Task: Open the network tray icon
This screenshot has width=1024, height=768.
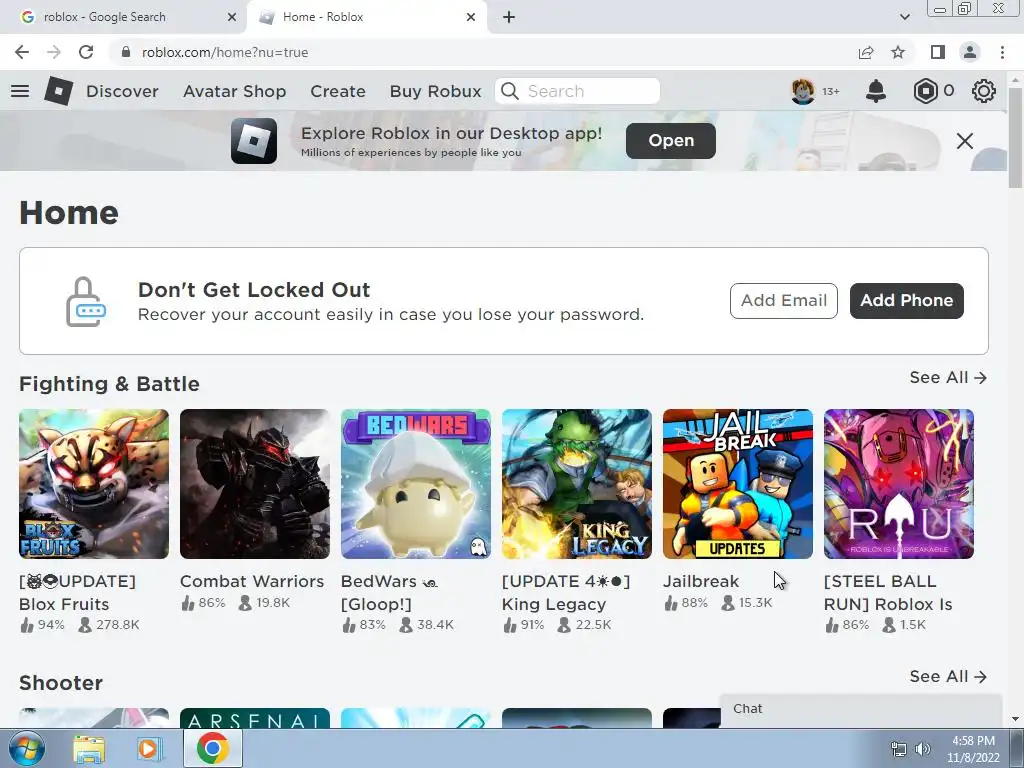Action: pyautogui.click(x=899, y=749)
